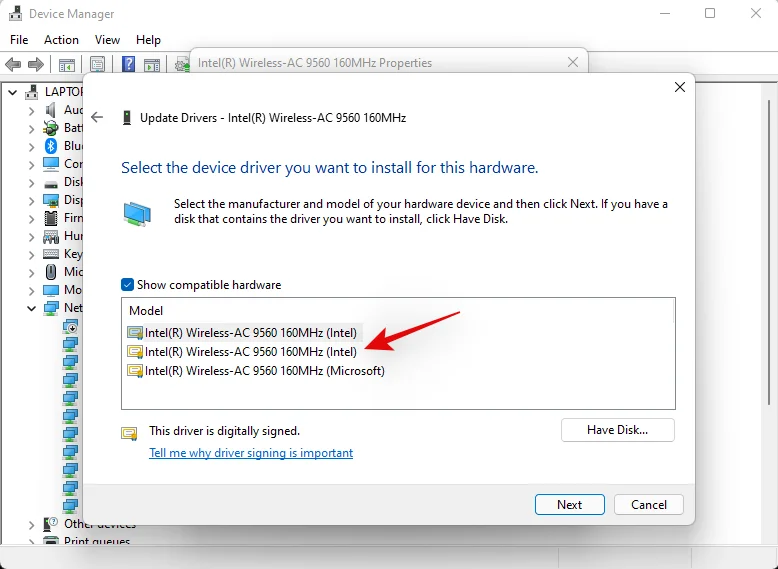Close the Update Drivers dialog
The width and height of the screenshot is (778, 569).
tap(680, 87)
